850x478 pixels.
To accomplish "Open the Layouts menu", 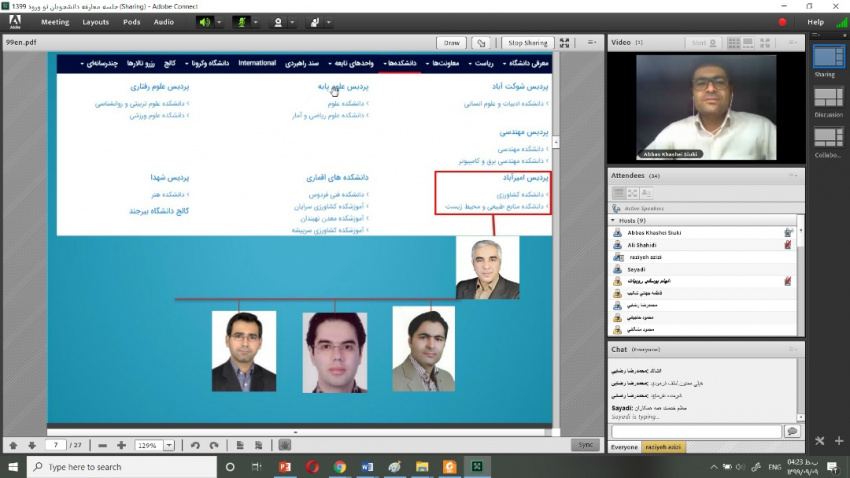I will tap(96, 21).
